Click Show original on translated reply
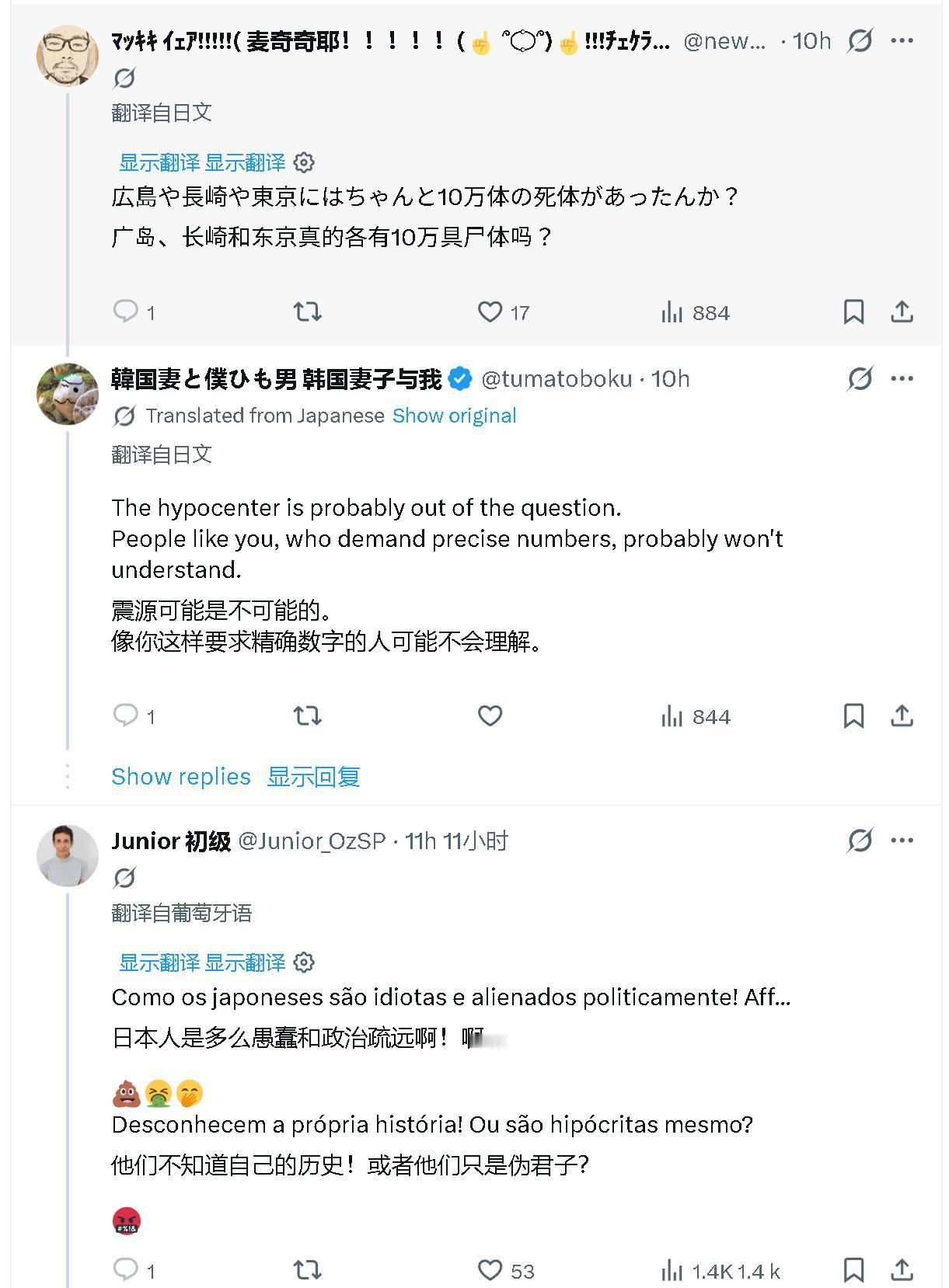Viewport: 949px width, 1288px height. point(454,416)
